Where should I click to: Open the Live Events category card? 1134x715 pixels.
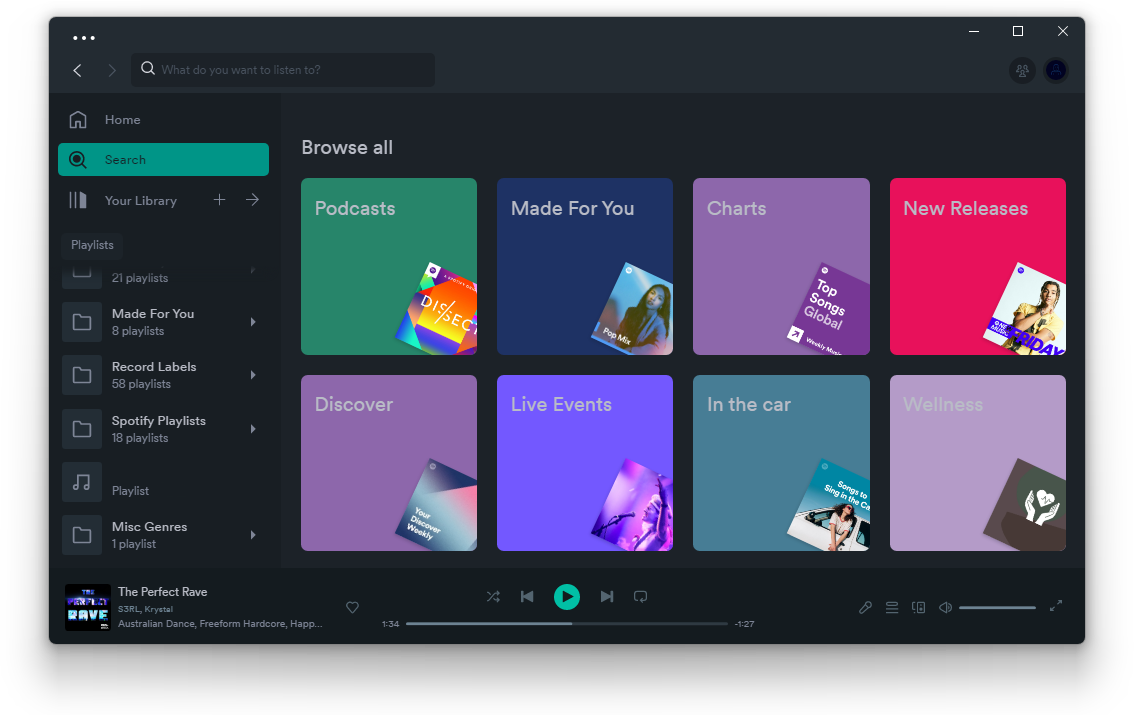[x=585, y=463]
